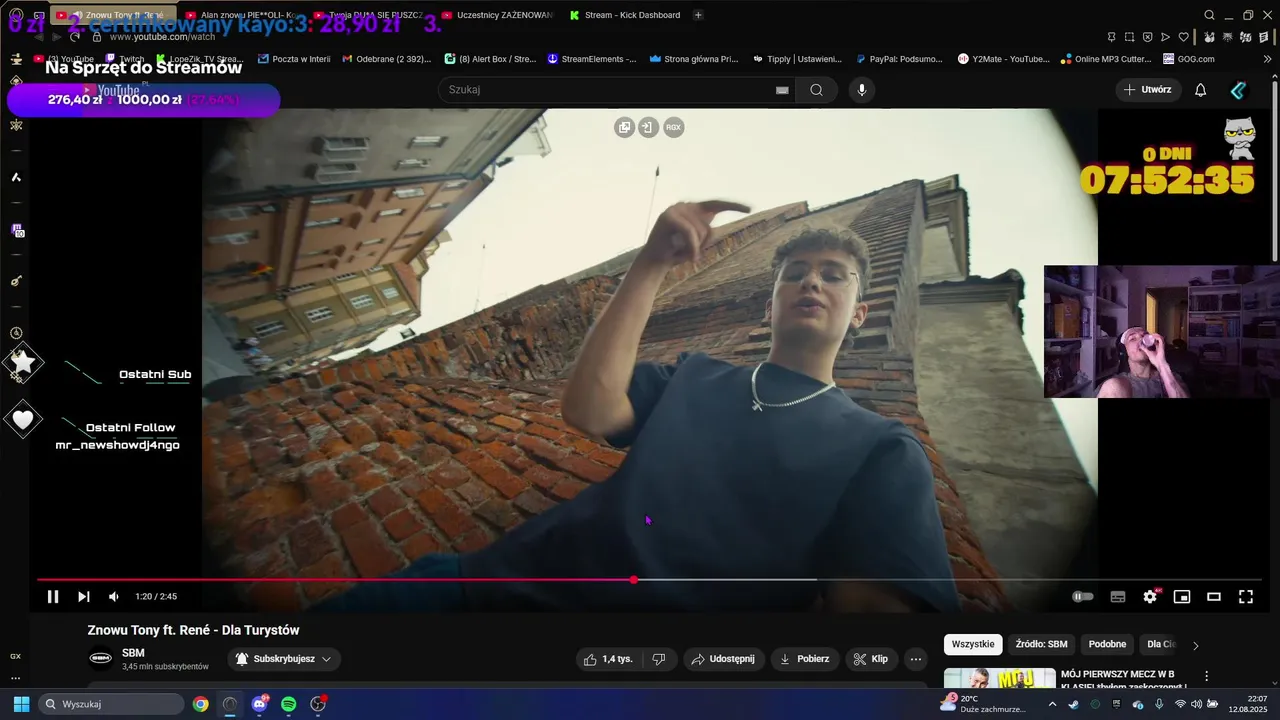
Task: Switch to theater mode view
Action: [1214, 597]
